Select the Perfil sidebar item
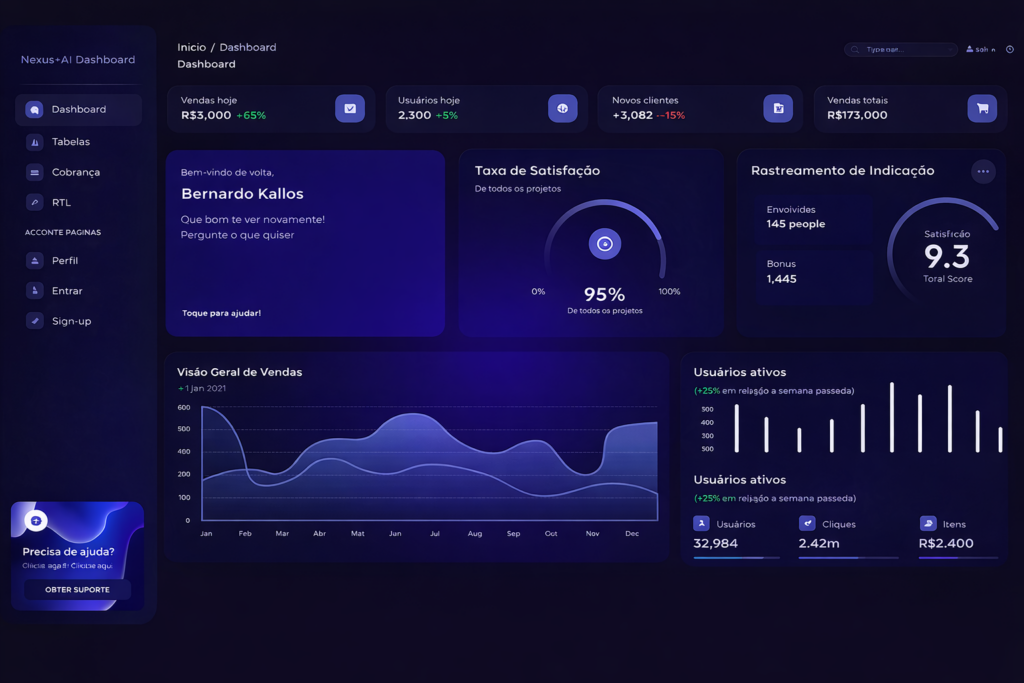Screen dimensions: 1024x683 click(x=64, y=260)
